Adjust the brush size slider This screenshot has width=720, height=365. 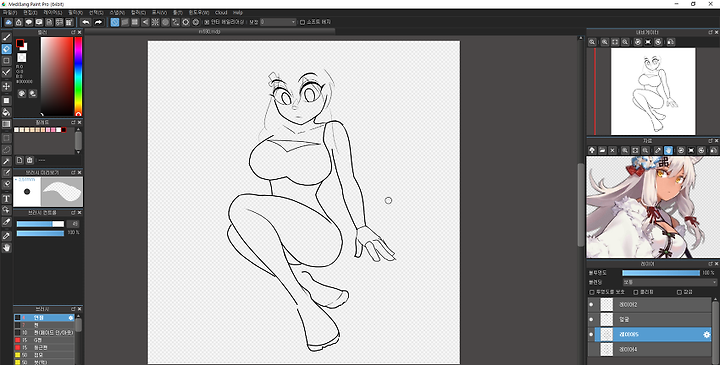40,224
